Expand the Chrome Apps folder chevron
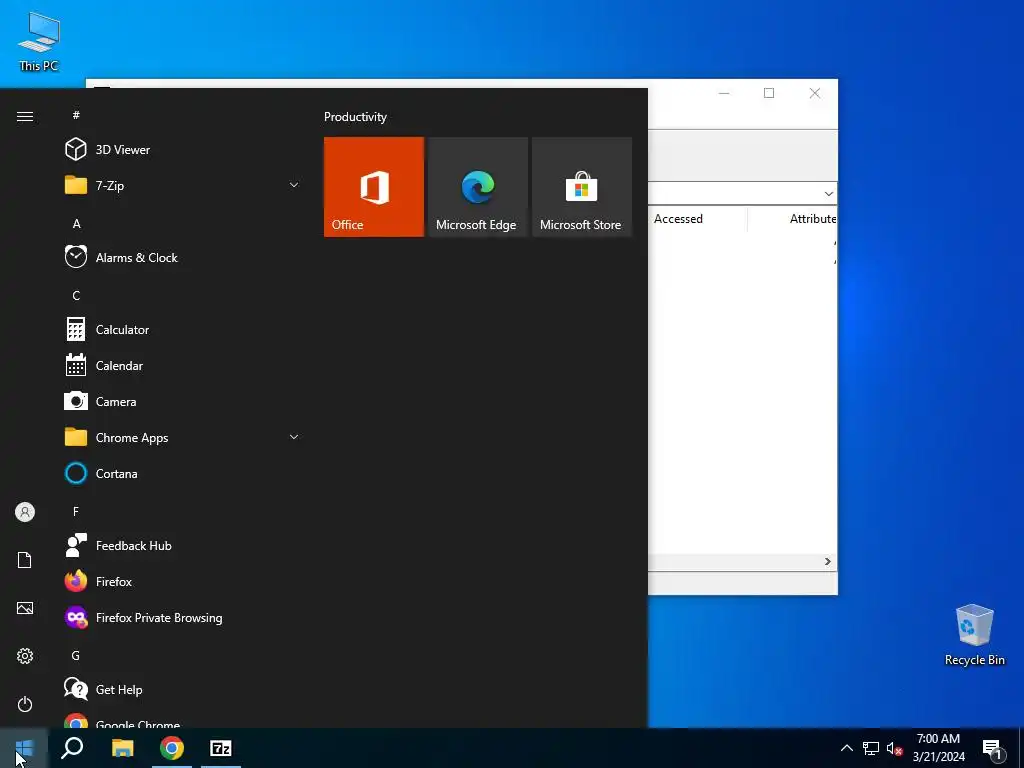The image size is (1024, 768). (x=294, y=438)
